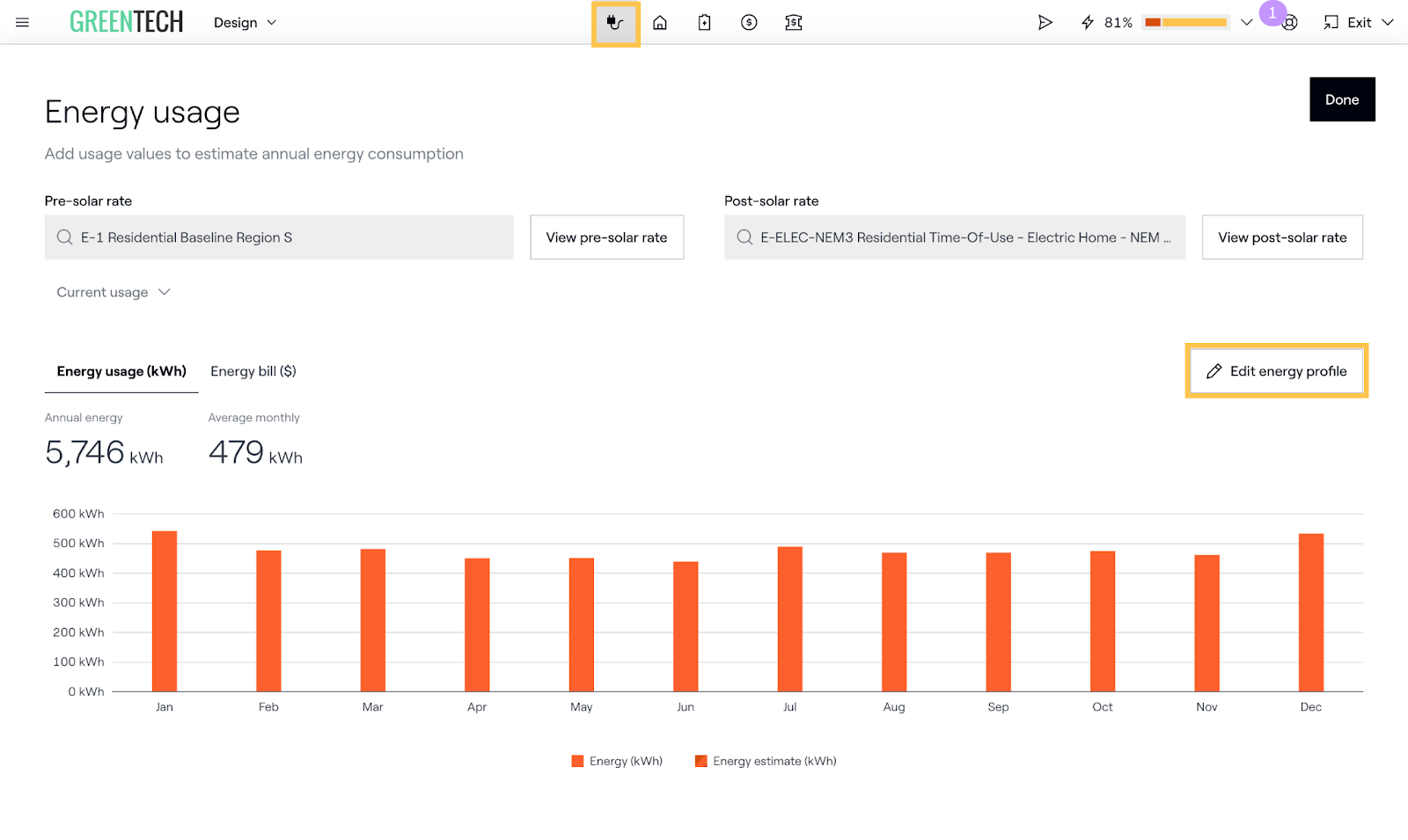
Task: Open the dollar pricing icon
Action: click(x=749, y=23)
